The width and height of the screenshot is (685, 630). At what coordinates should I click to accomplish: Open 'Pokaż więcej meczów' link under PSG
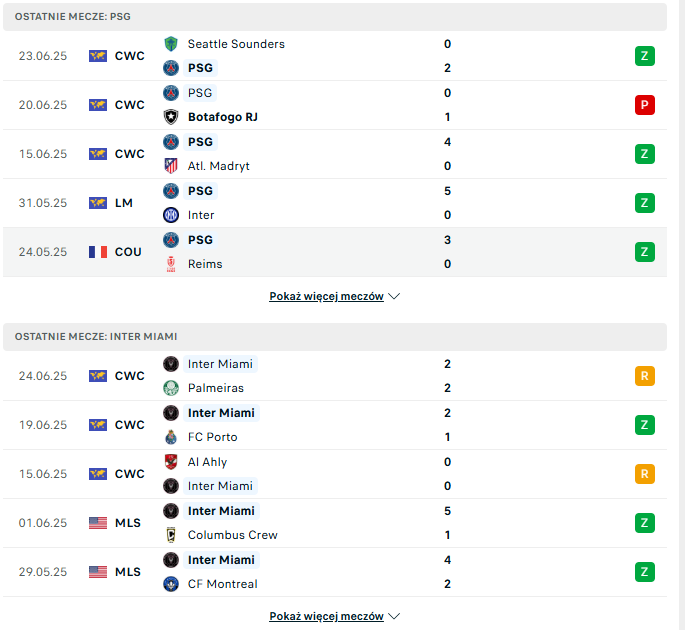point(326,296)
